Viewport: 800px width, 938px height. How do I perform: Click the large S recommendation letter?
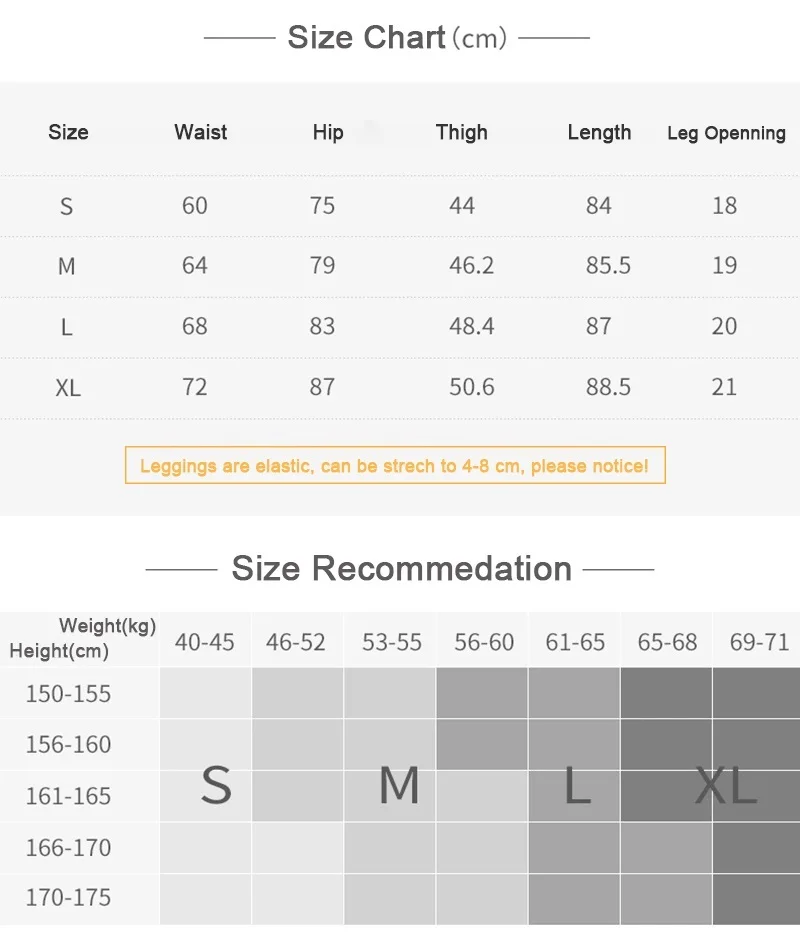(216, 785)
